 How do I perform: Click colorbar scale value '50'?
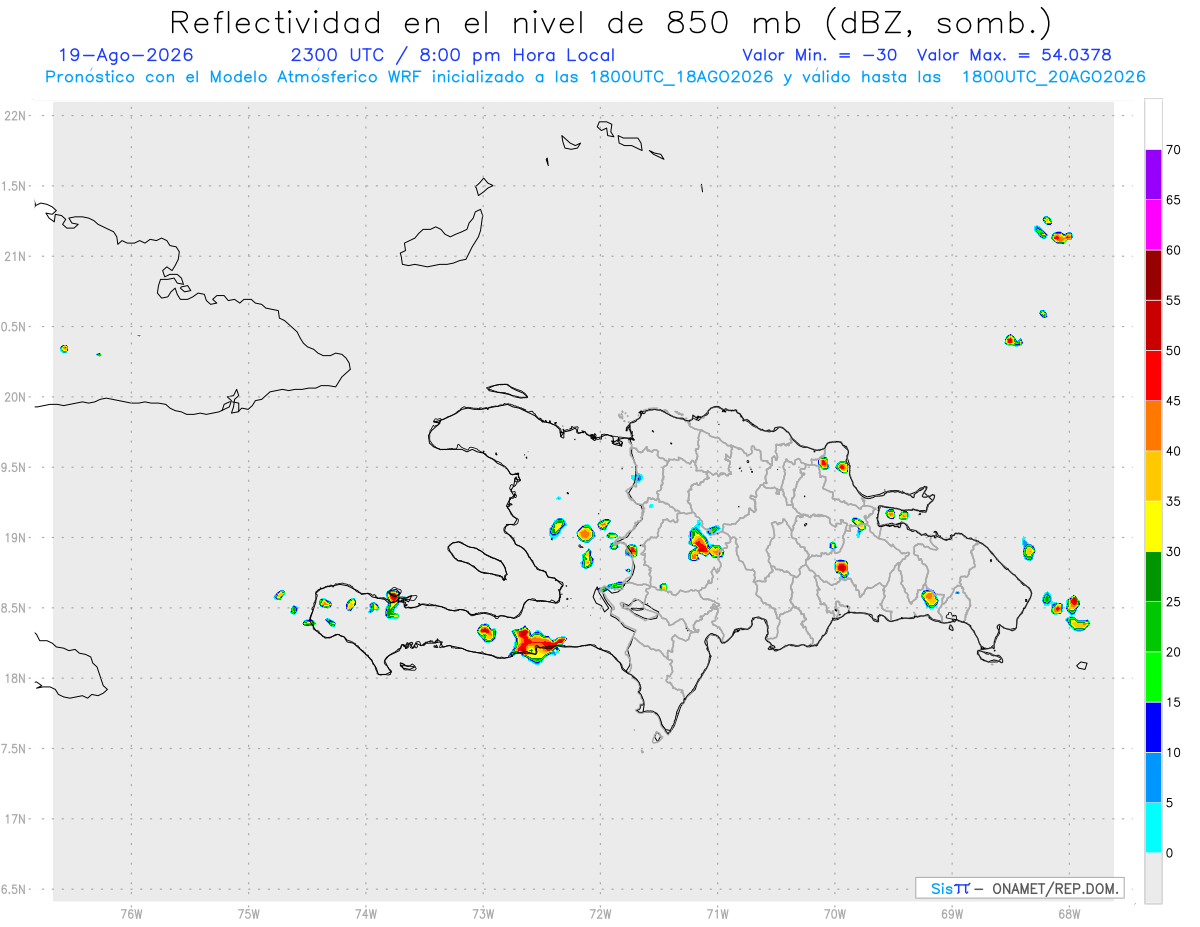pyautogui.click(x=1173, y=351)
